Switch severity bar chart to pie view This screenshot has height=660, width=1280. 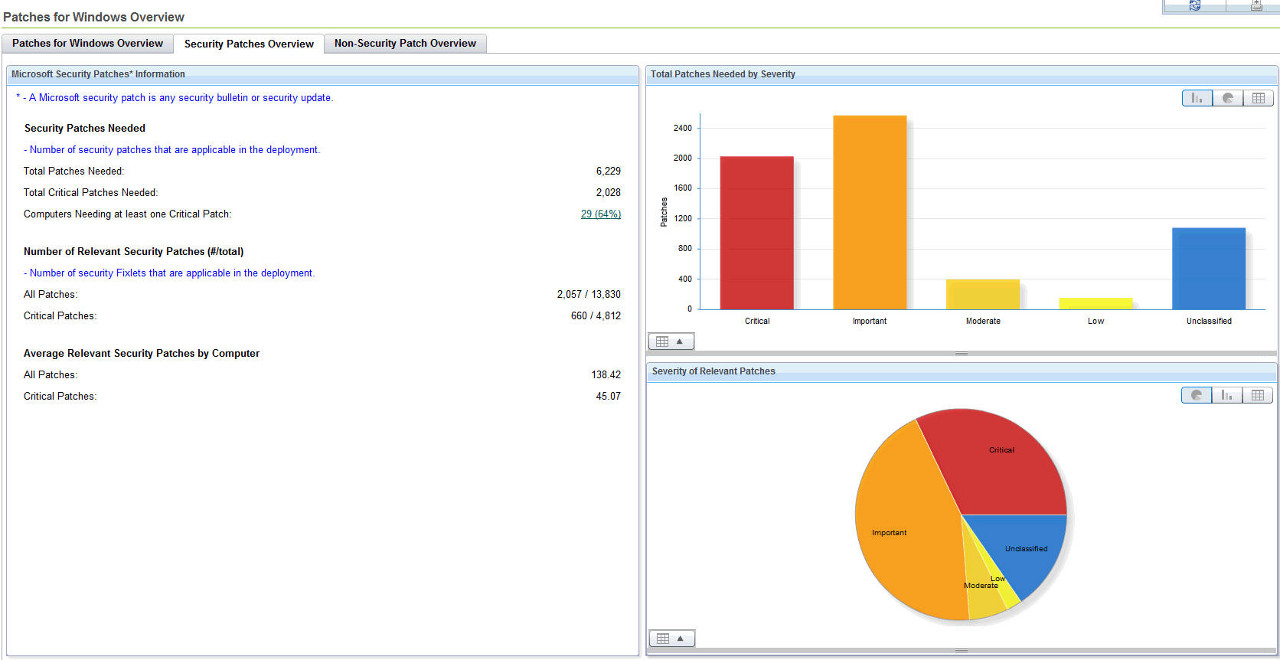1227,98
